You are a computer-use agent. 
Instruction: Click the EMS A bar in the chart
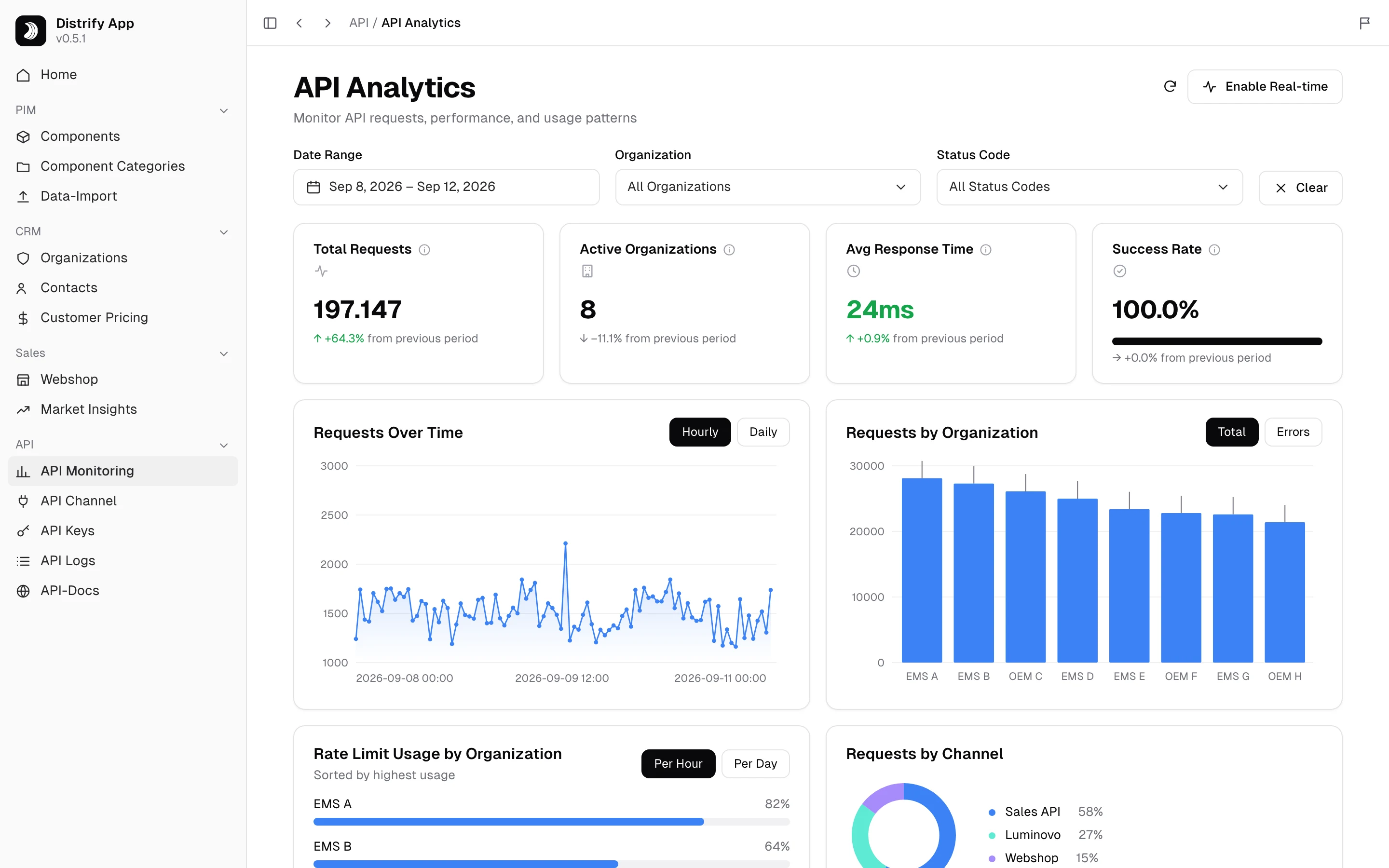(921, 570)
